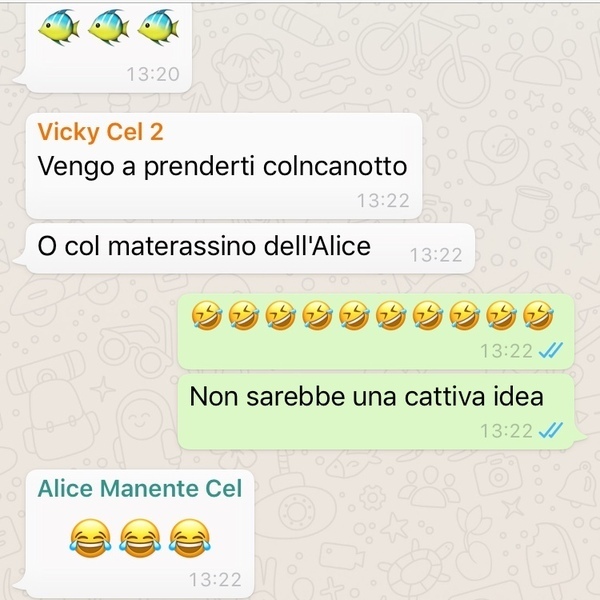Tap the middle tropical fish emoji
This screenshot has height=600, width=600.
click(x=109, y=27)
